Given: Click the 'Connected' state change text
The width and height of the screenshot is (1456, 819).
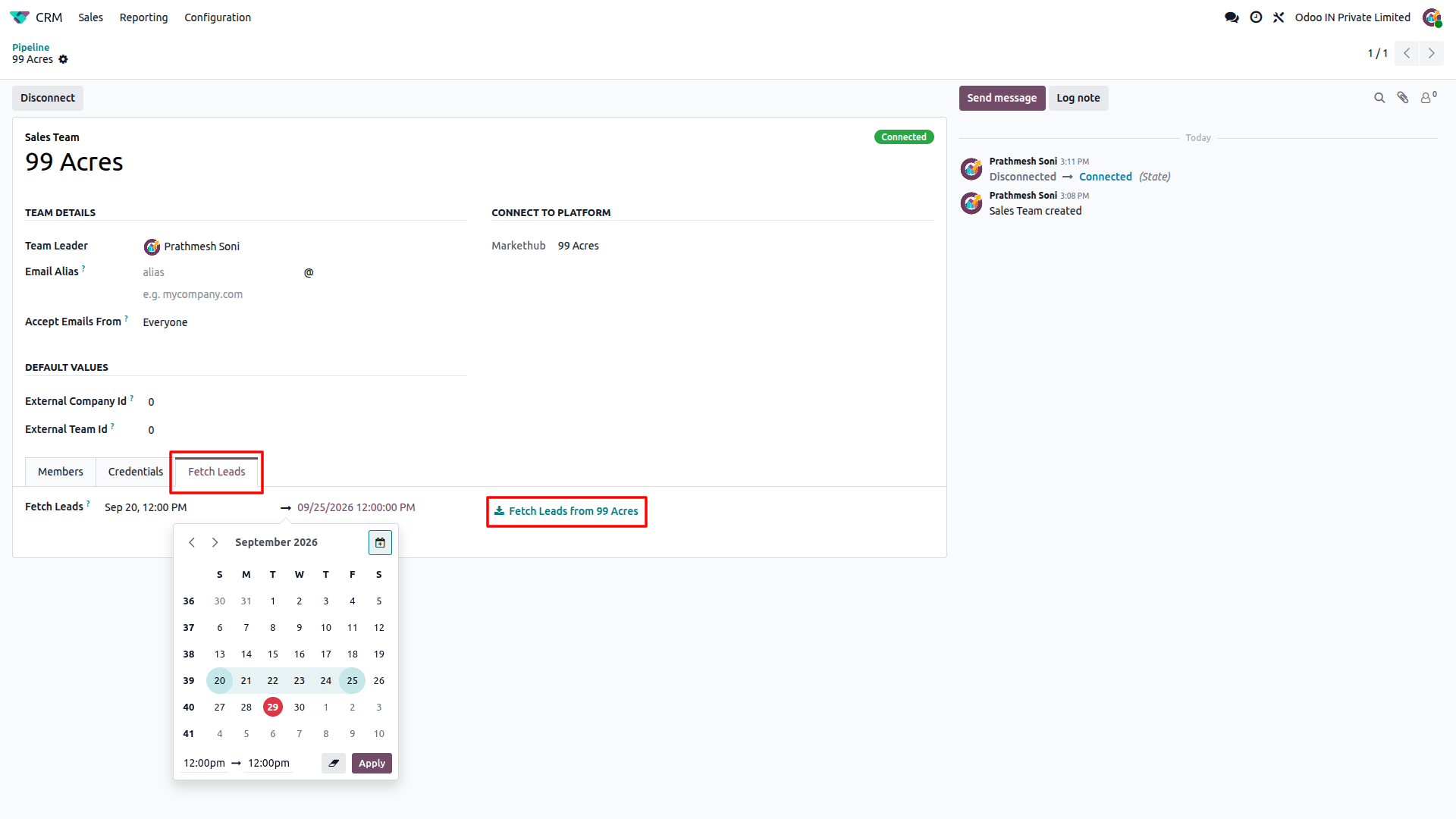Looking at the screenshot, I should click(x=1105, y=177).
